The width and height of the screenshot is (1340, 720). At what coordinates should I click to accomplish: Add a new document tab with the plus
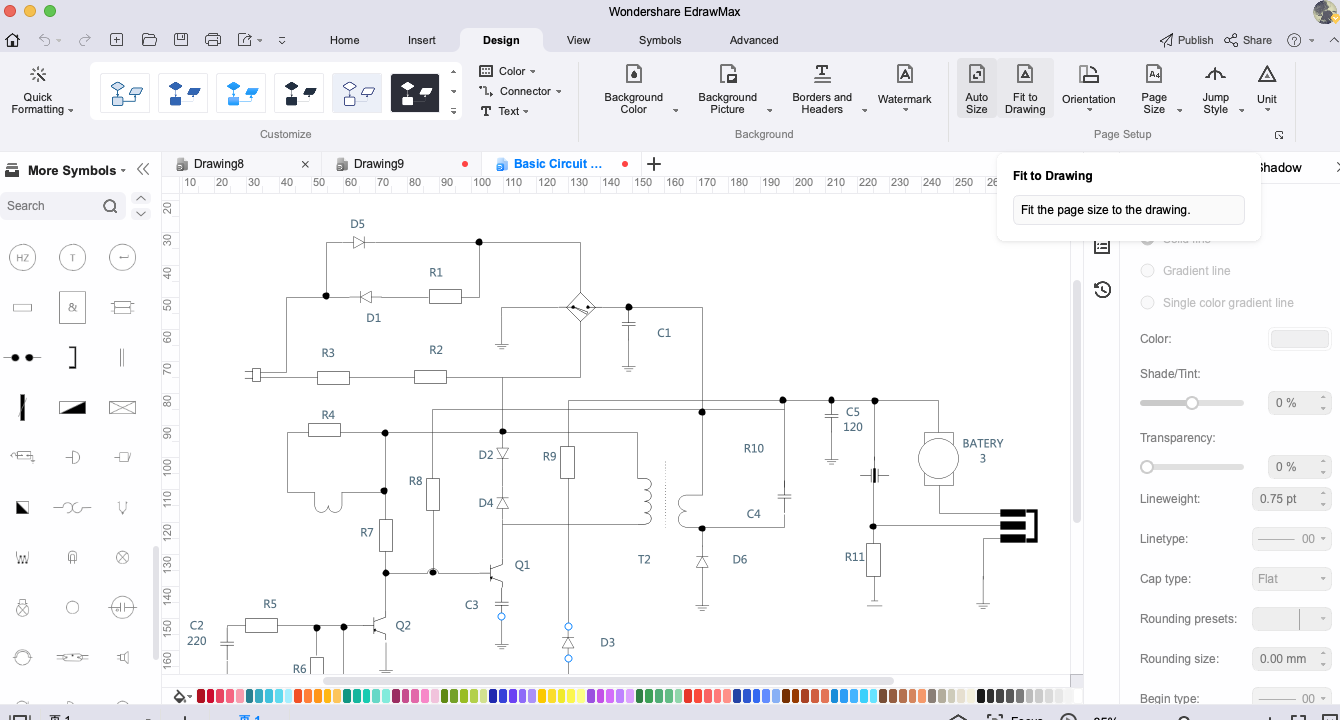tap(654, 164)
